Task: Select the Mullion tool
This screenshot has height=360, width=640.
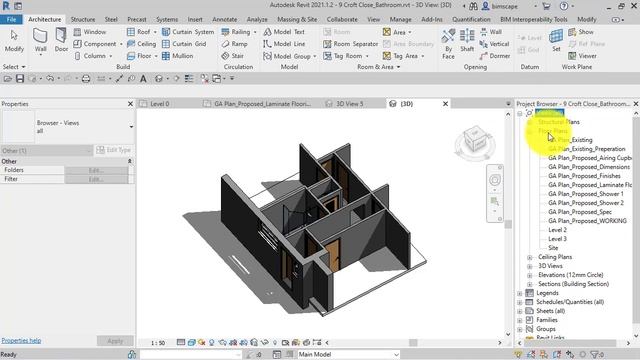Action: (178, 56)
